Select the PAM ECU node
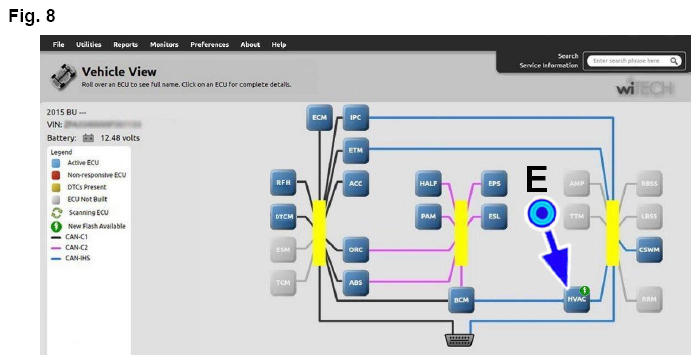 tap(428, 217)
